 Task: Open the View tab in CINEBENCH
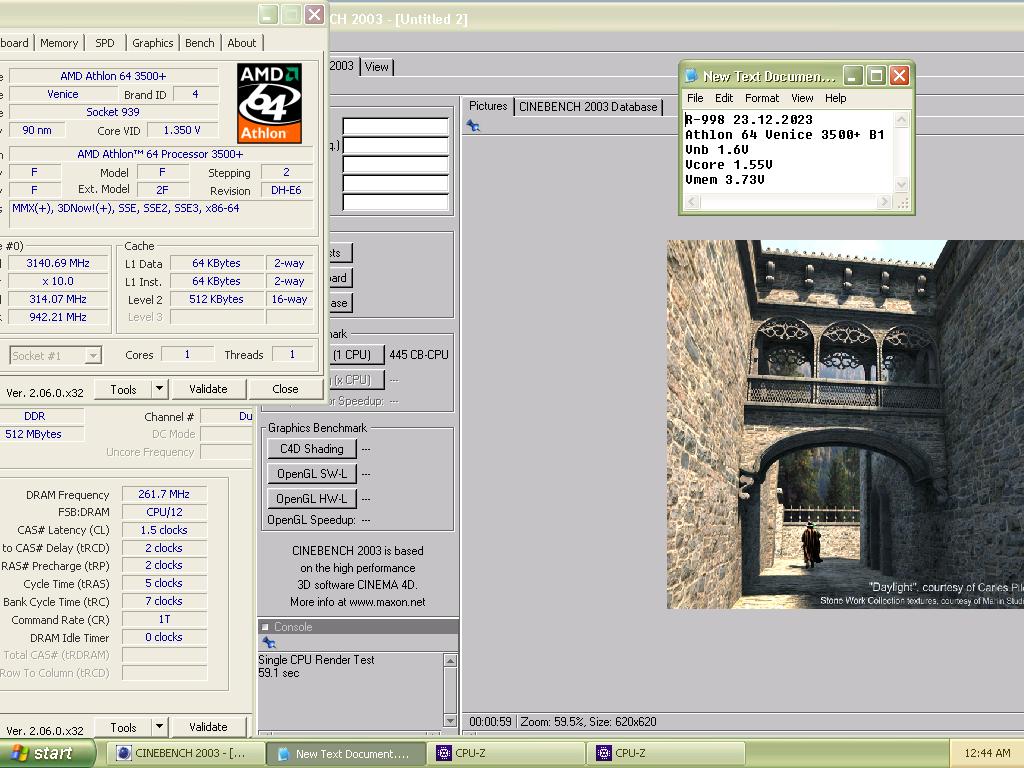pyautogui.click(x=377, y=67)
